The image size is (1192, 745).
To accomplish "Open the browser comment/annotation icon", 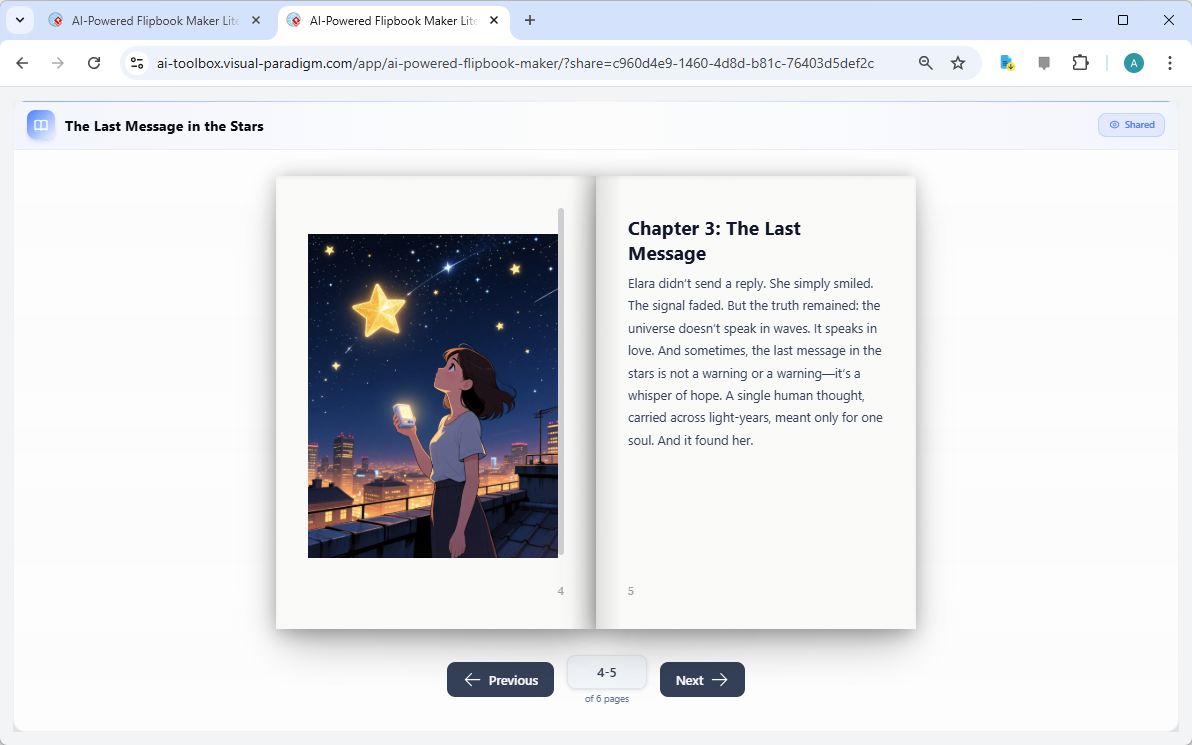I will coord(1043,62).
